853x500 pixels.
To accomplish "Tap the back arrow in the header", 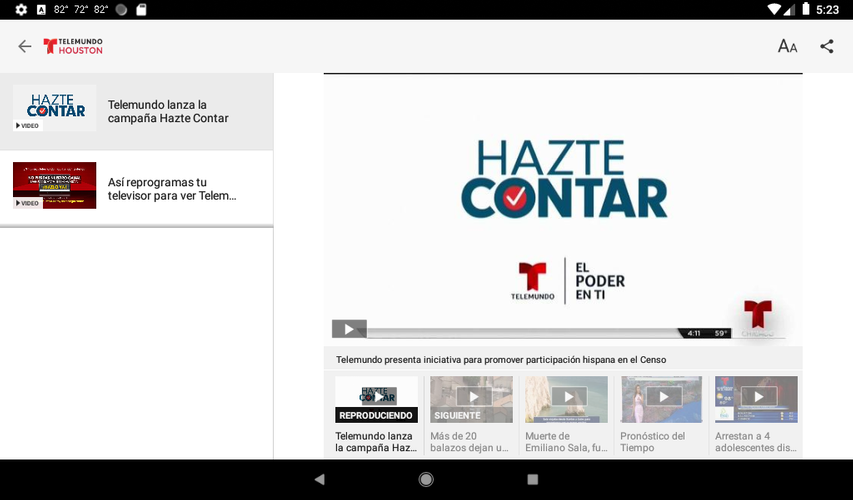I will pyautogui.click(x=24, y=46).
